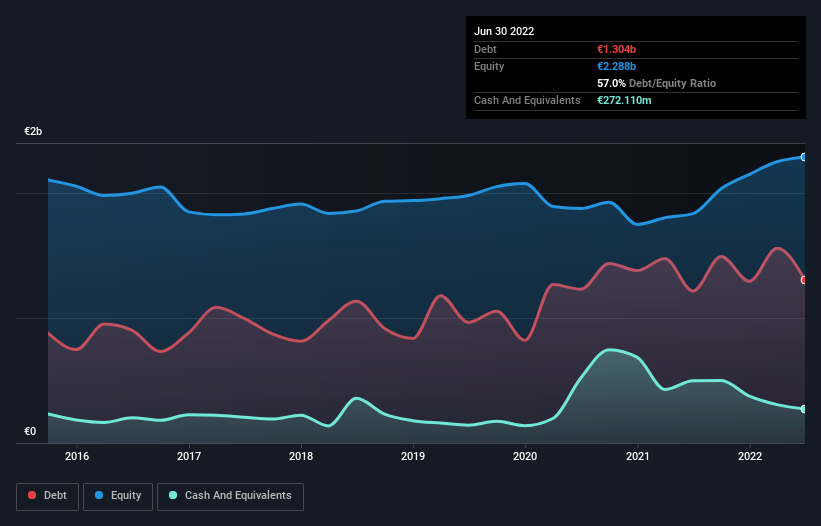Image resolution: width=821 pixels, height=526 pixels.
Task: Toggle the Equity series legend button
Action: pyautogui.click(x=118, y=496)
